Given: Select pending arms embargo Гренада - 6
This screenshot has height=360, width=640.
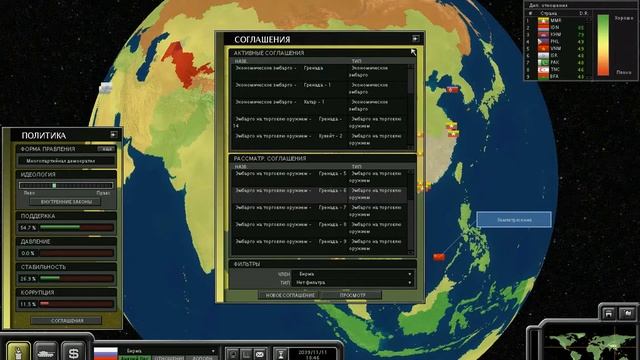Looking at the screenshot, I should (x=320, y=194).
